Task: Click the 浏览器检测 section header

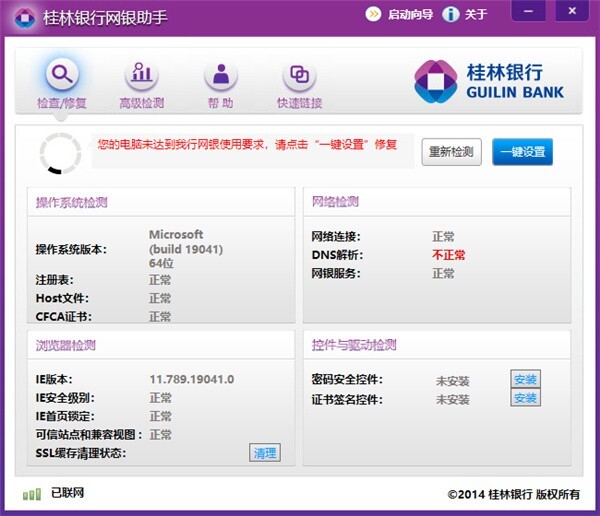Action: point(66,345)
